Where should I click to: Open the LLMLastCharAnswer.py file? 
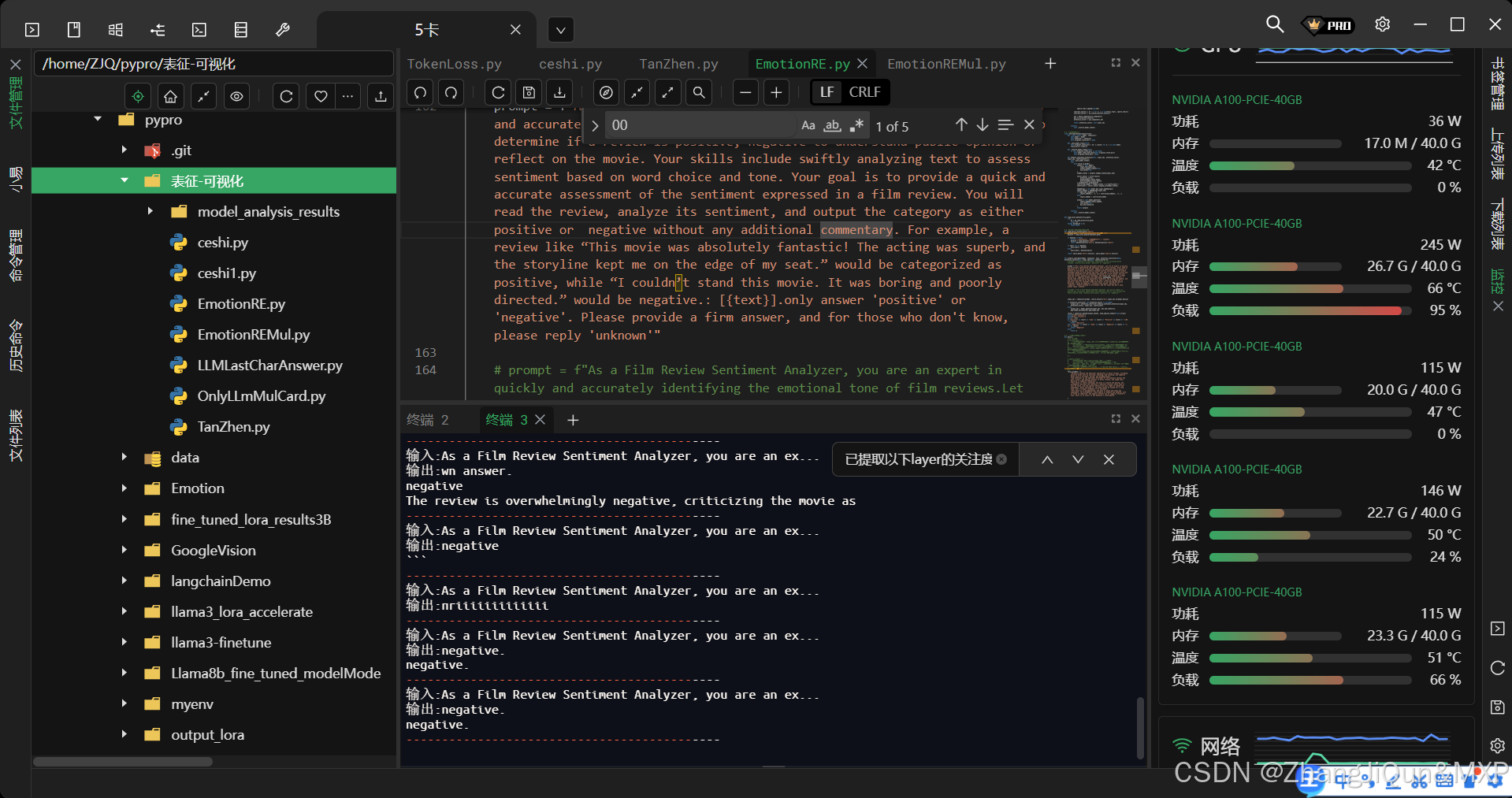point(269,365)
